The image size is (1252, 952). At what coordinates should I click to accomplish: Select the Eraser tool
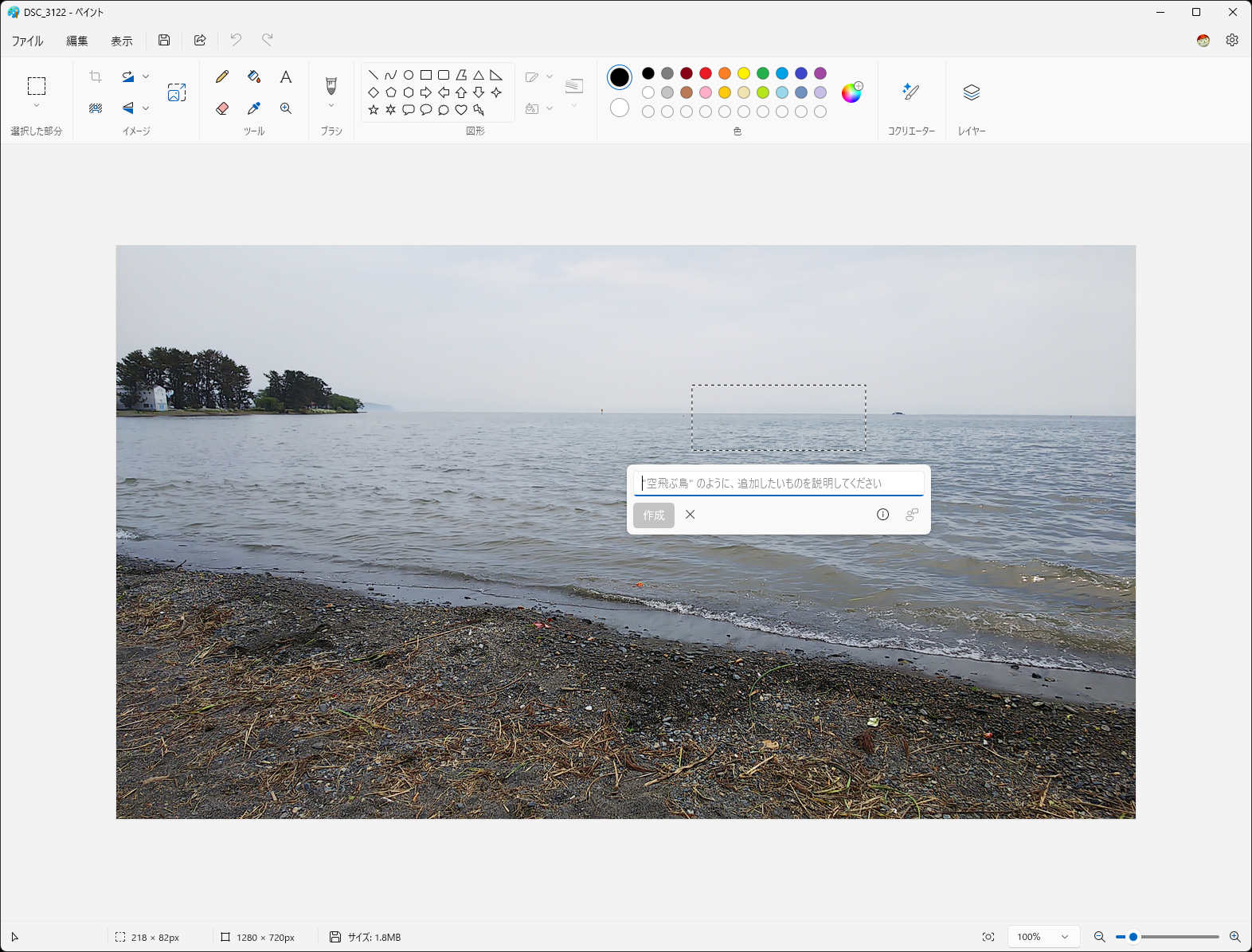click(222, 108)
